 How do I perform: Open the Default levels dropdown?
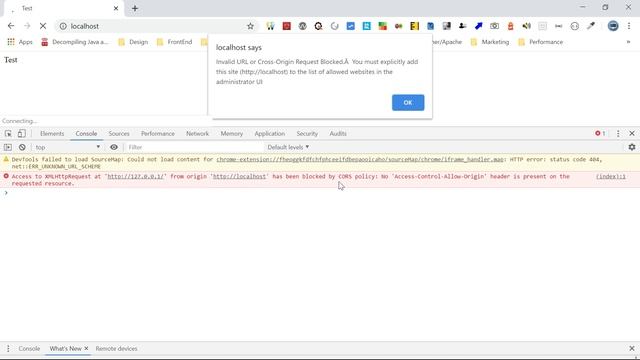tap(288, 147)
